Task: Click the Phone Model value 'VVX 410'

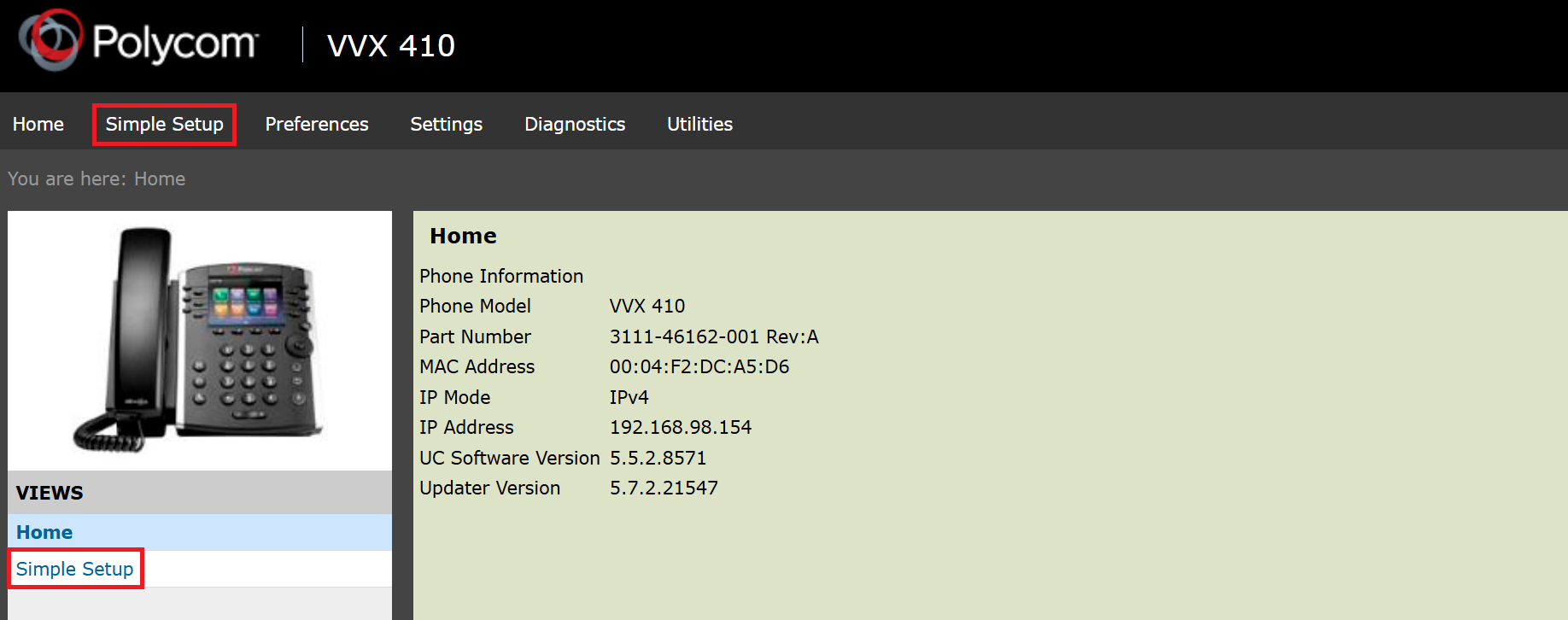Action: click(x=647, y=306)
